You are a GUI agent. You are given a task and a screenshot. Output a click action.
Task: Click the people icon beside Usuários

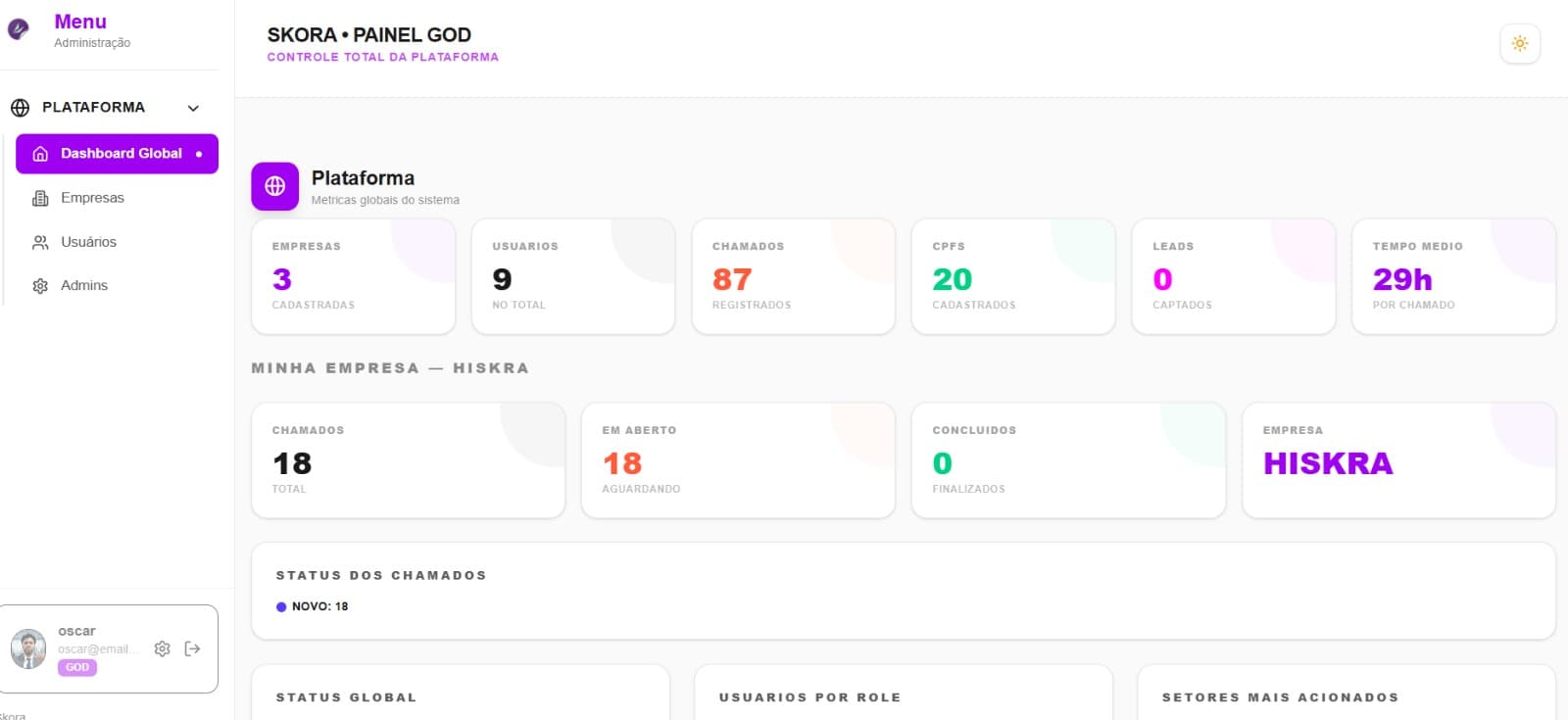point(40,242)
